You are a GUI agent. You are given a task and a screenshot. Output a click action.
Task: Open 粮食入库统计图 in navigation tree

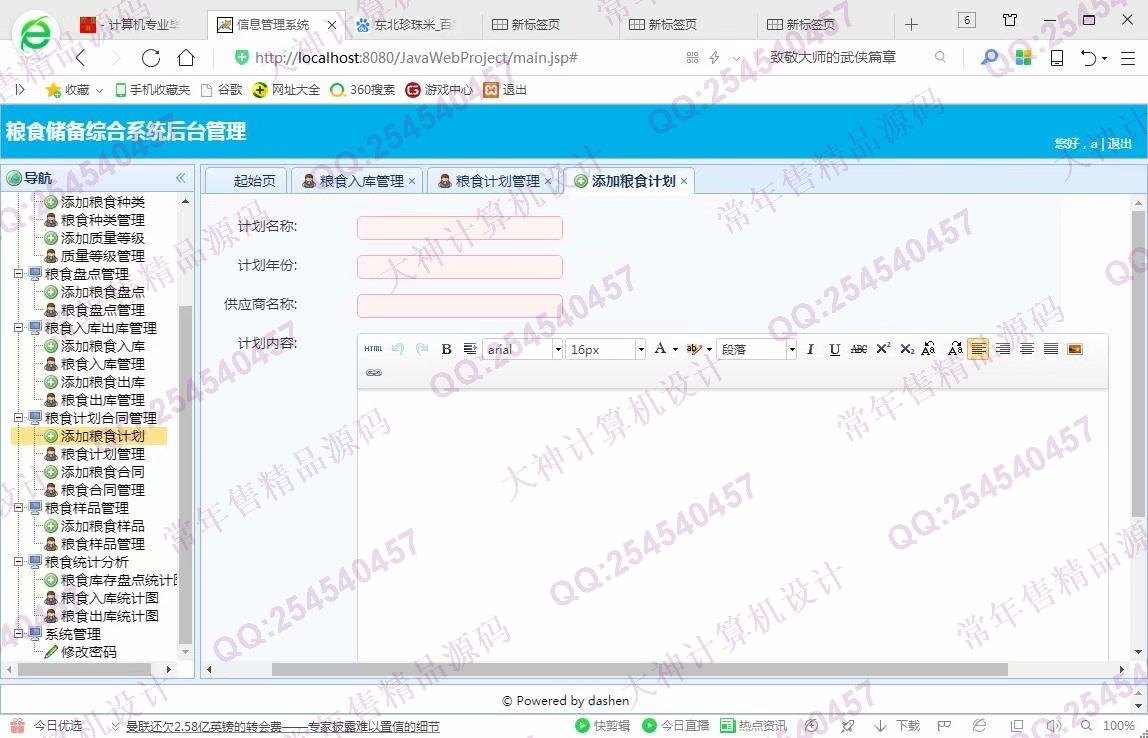coord(109,598)
